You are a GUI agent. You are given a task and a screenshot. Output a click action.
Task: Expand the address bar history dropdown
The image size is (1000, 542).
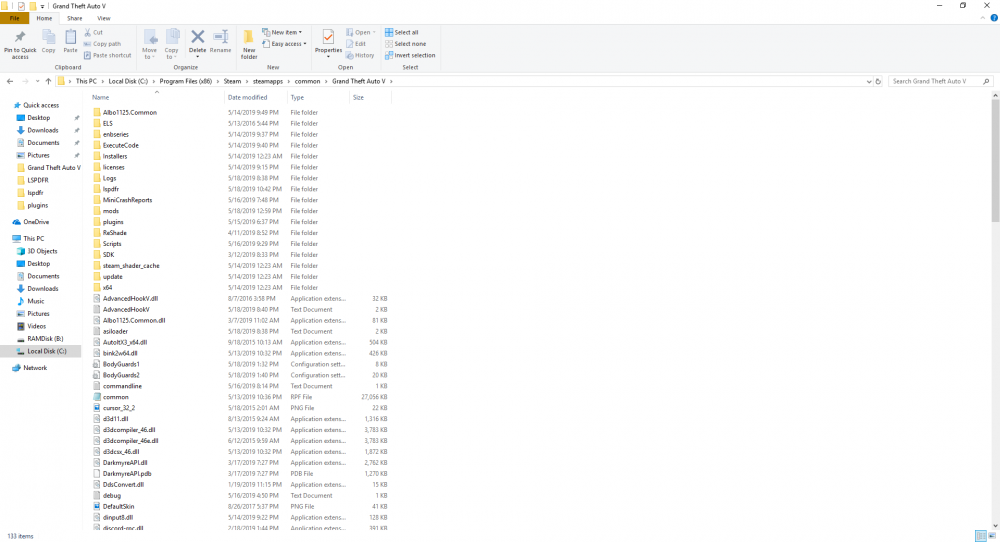point(869,82)
